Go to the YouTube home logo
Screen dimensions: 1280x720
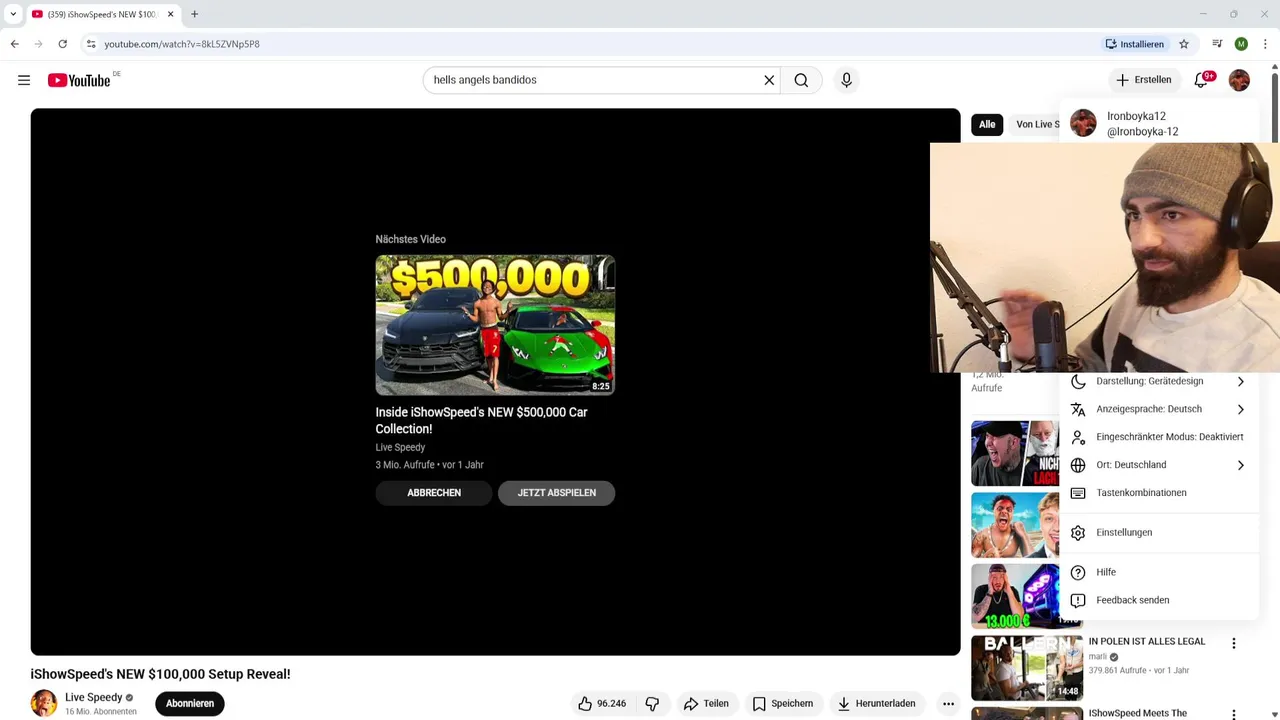point(79,80)
